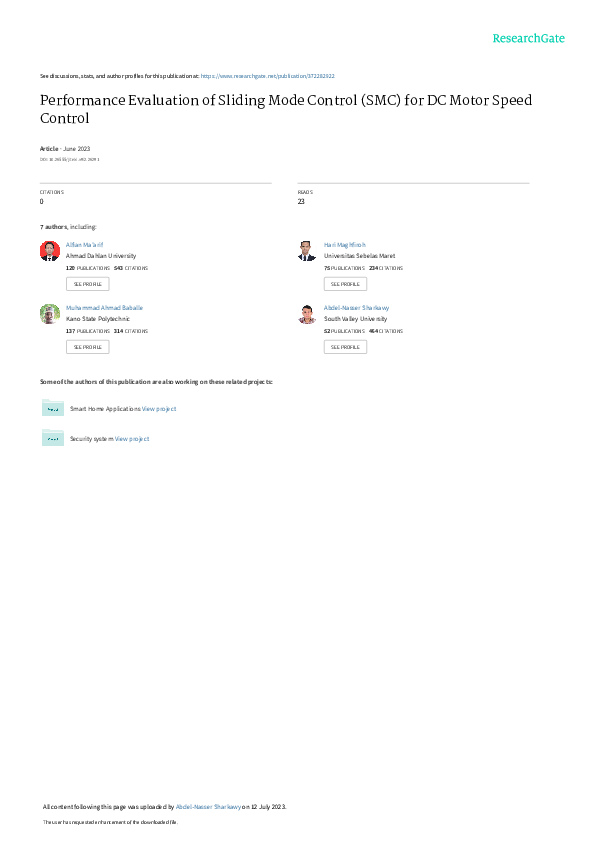The height and width of the screenshot is (841, 595).
Task: Click See Profile button under Hari Maghfiroh
Action: 346,284
